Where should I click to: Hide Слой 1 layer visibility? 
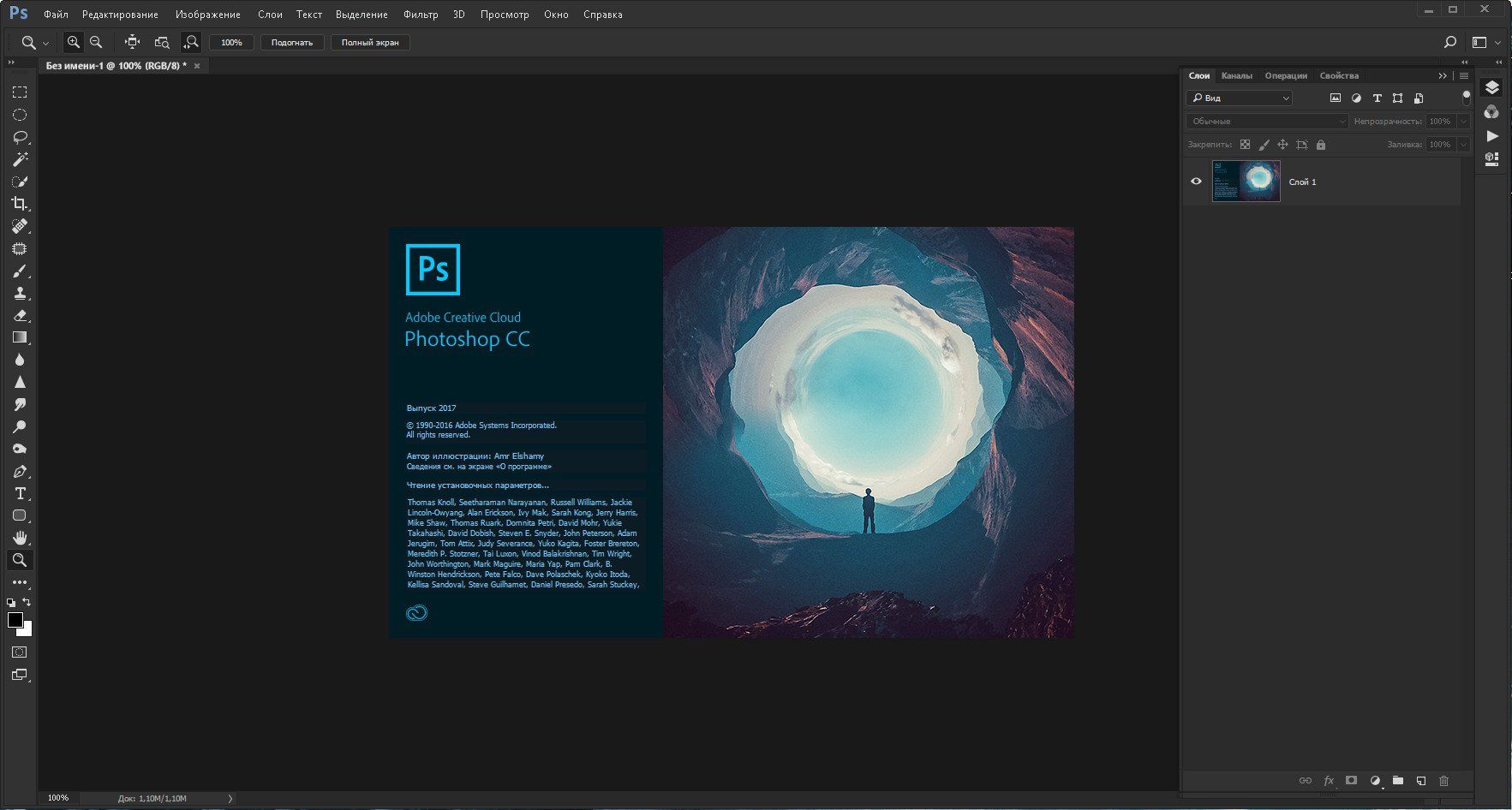1196,182
